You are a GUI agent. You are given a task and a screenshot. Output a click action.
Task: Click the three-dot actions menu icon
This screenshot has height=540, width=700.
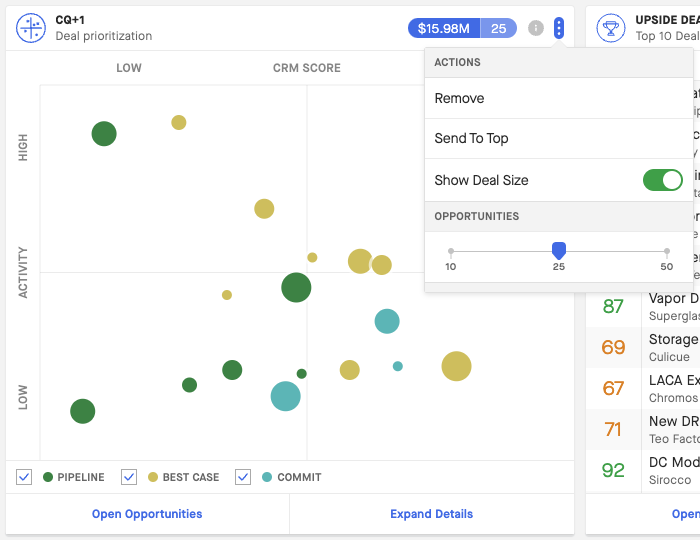coord(558,28)
